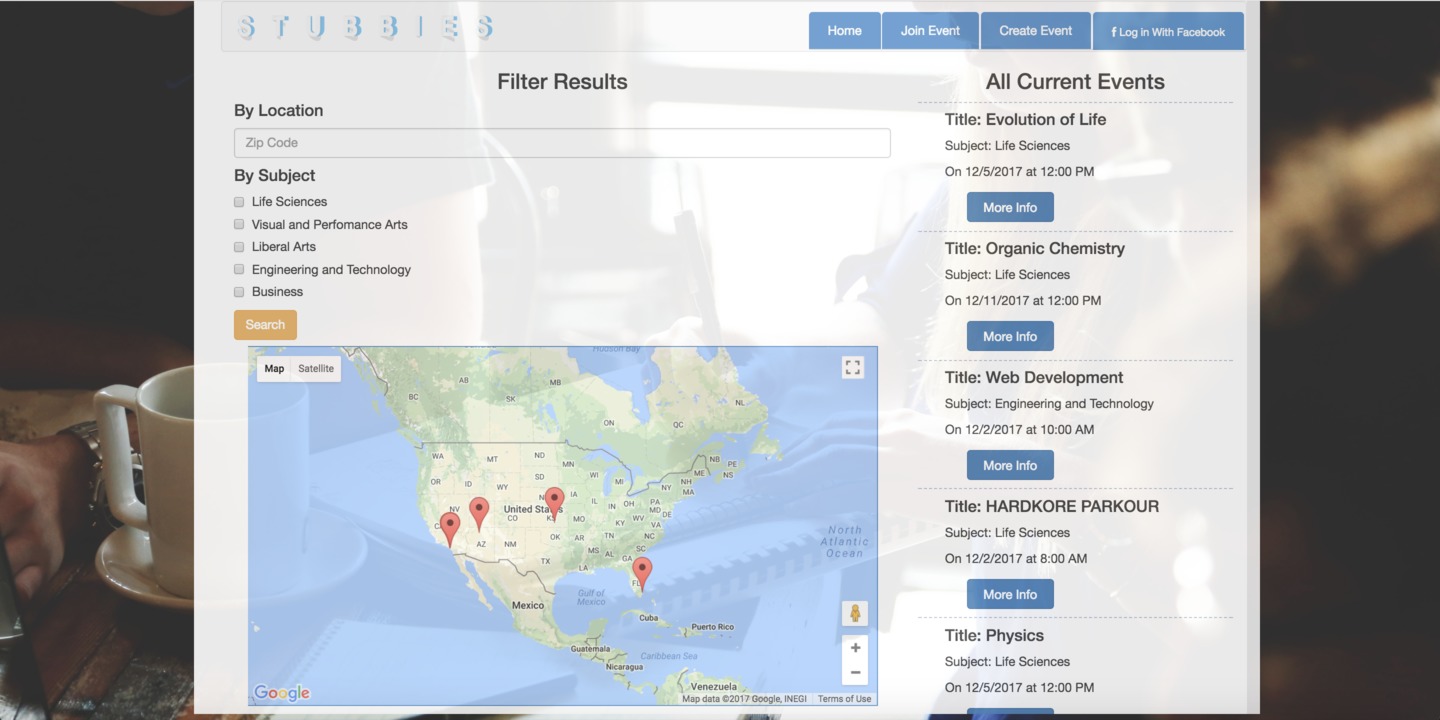Viewport: 1440px width, 720px height.
Task: Click the 'Subject: Engineering and Technology' line
Action: click(x=1049, y=404)
